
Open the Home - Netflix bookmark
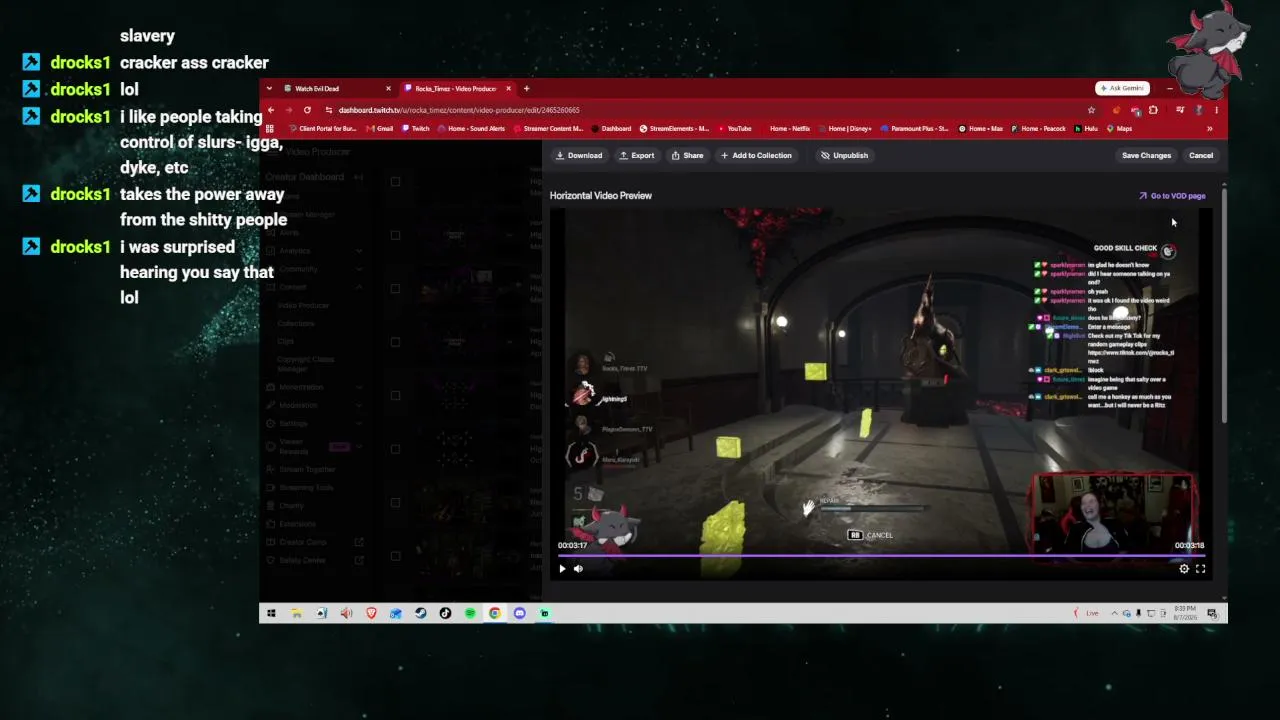784,129
